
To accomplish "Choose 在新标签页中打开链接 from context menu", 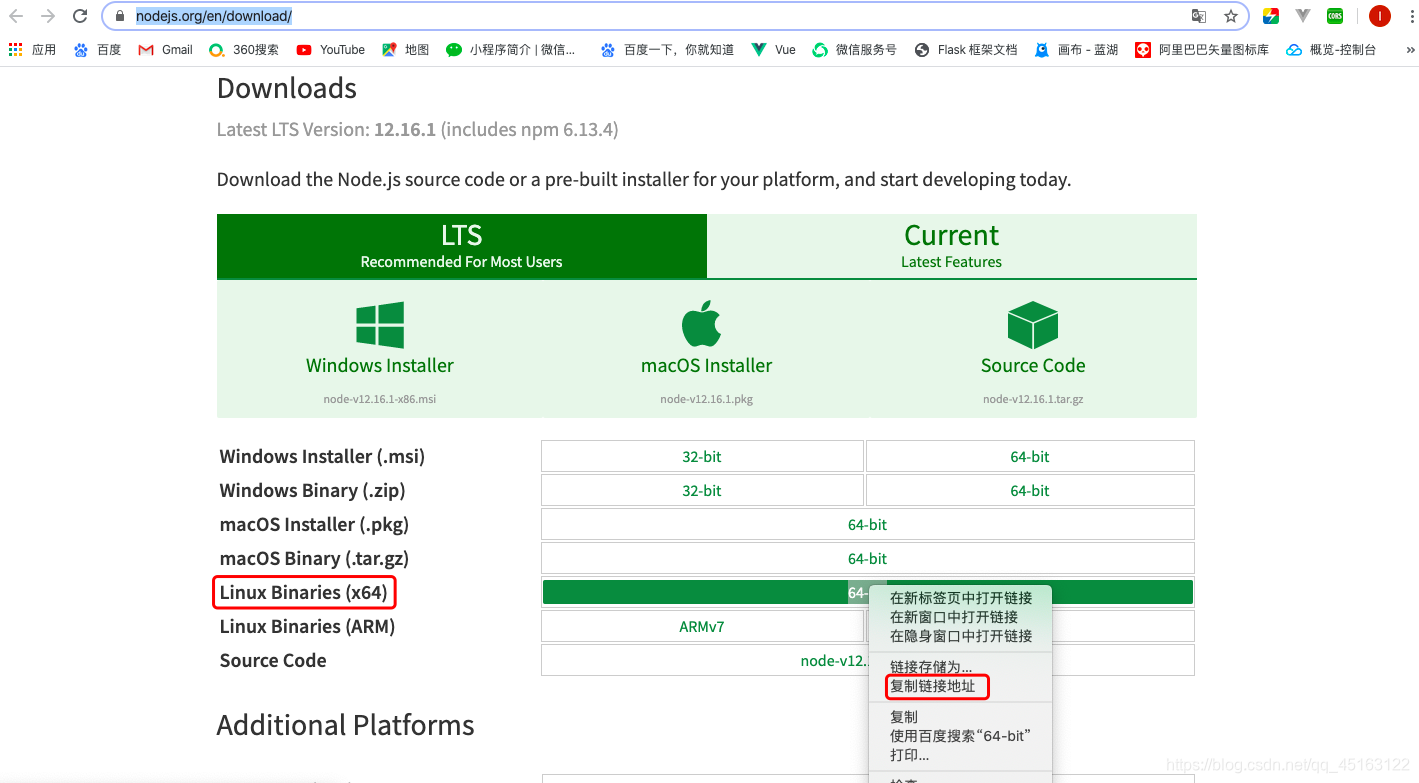I will tap(960, 598).
